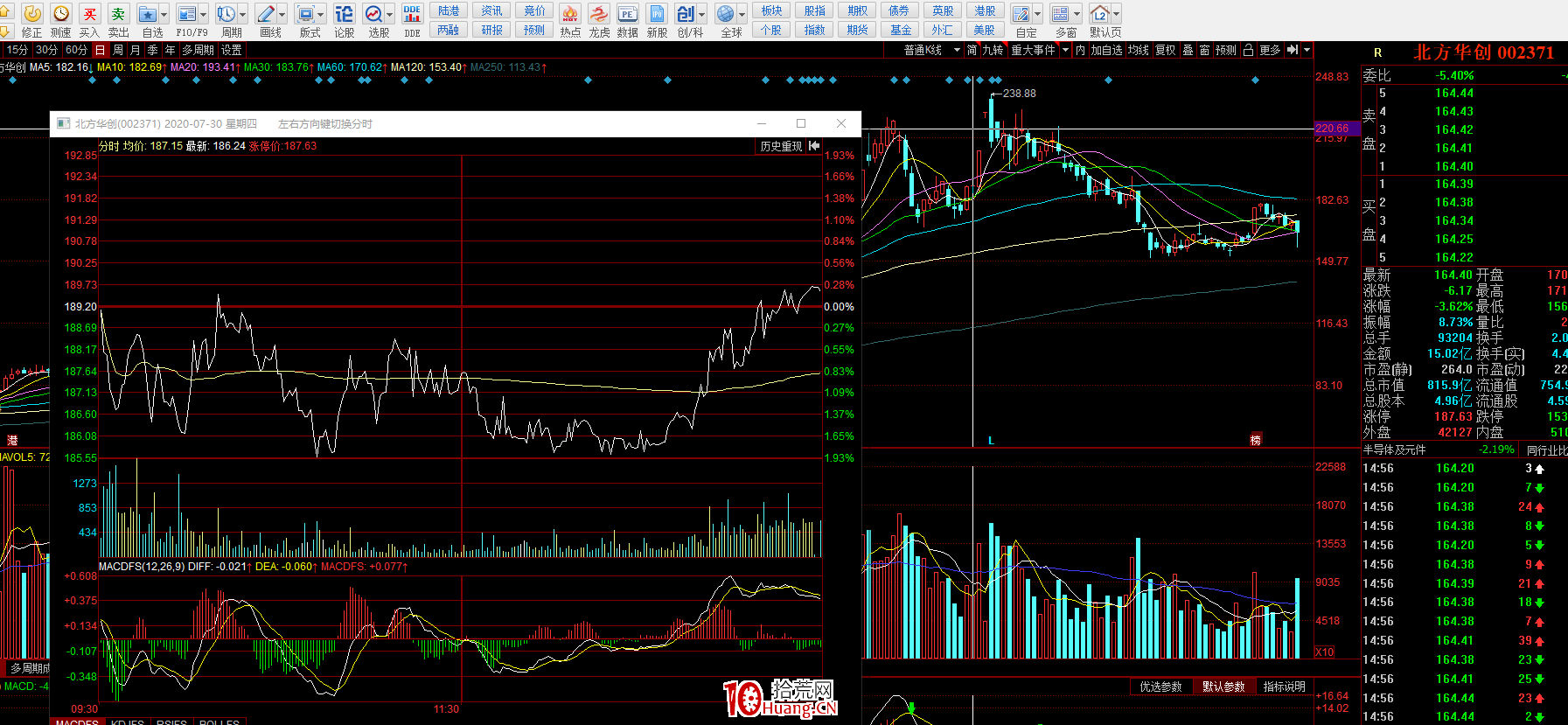The height and width of the screenshot is (725, 1568).
Task: Toggle the 均线 moving average display
Action: 1138,51
